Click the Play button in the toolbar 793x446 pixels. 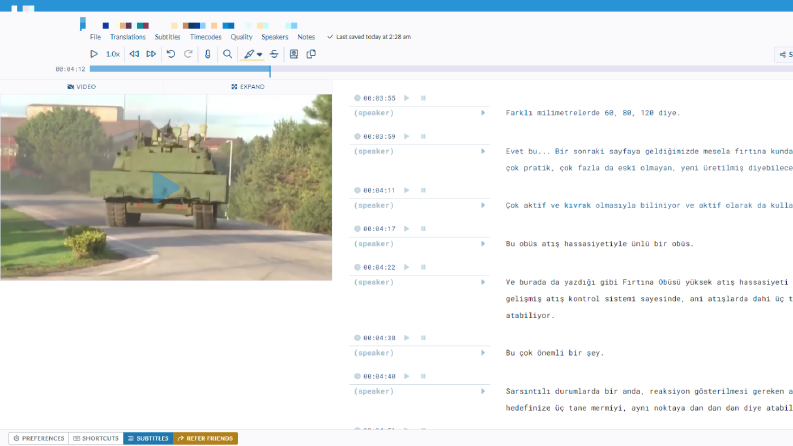coord(94,54)
